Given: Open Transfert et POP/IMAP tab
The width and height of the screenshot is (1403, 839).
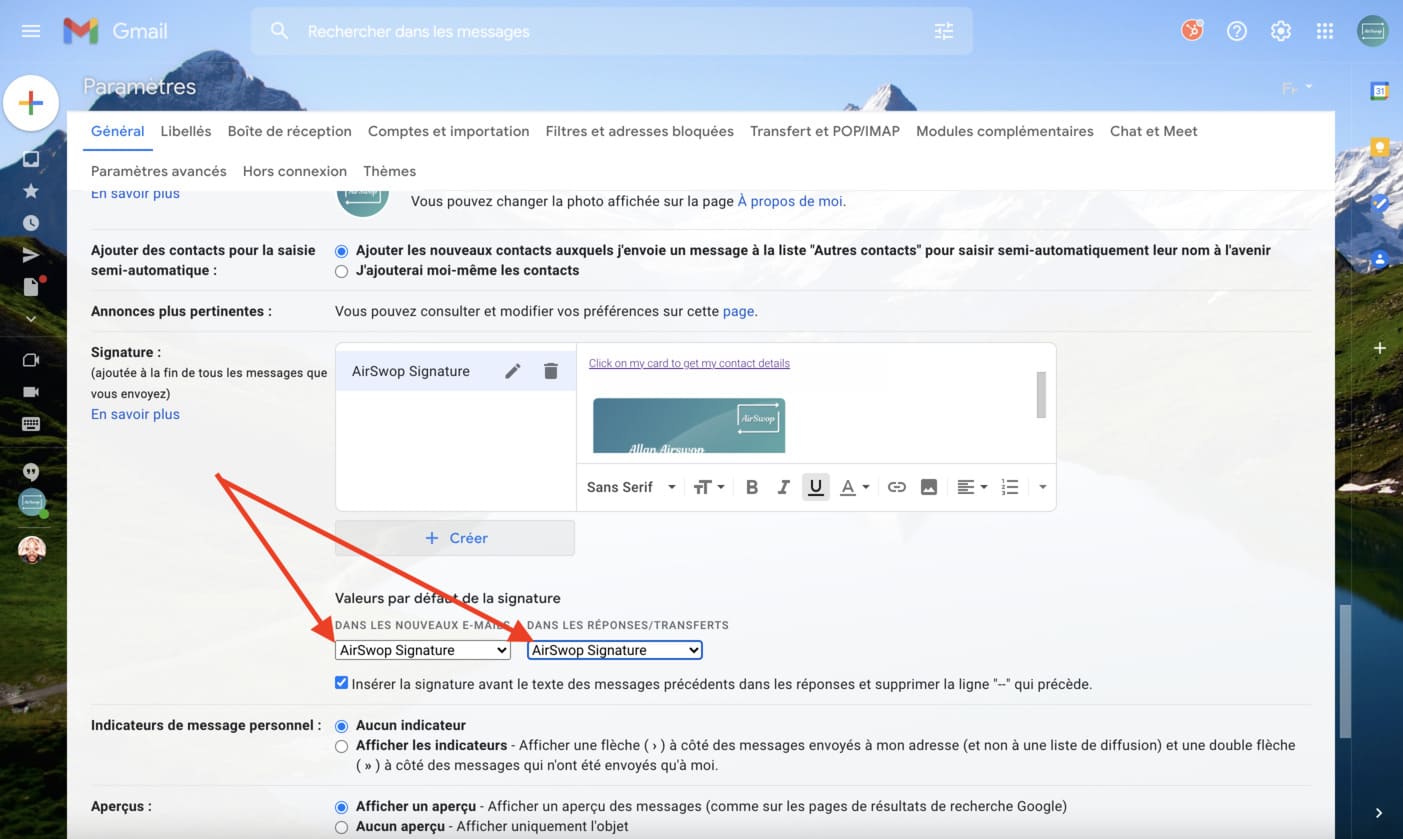Looking at the screenshot, I should pos(825,131).
